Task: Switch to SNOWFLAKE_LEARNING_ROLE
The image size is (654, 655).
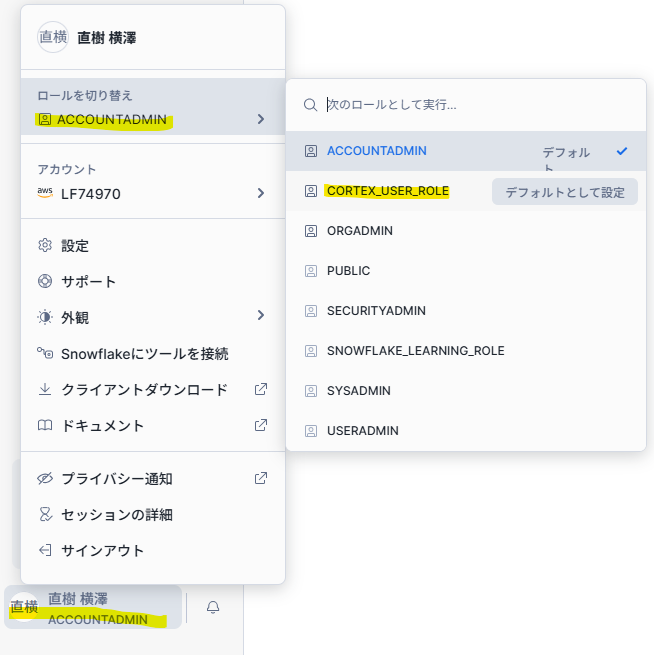Action: click(466, 351)
